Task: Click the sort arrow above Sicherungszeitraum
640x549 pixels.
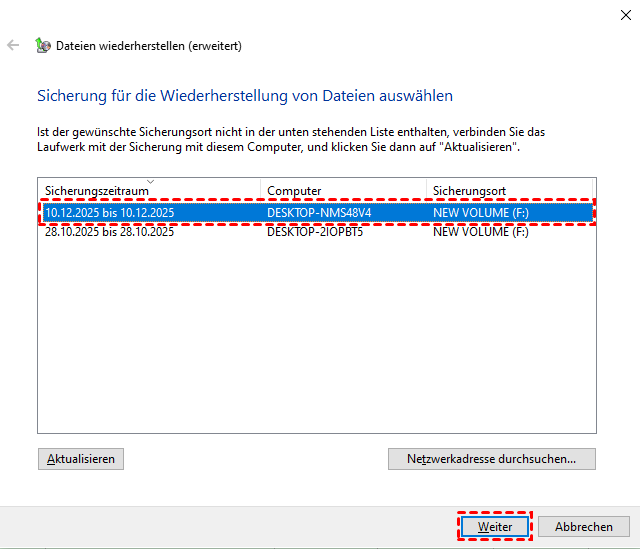Action: point(150,181)
